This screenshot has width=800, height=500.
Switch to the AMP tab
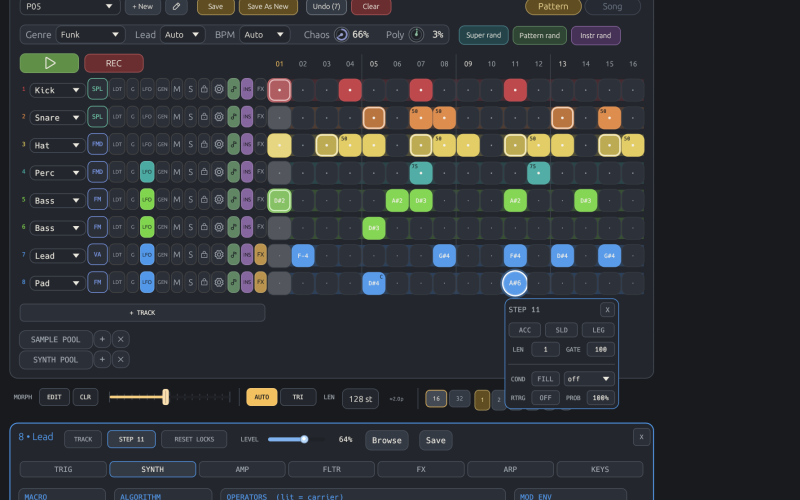pos(242,469)
